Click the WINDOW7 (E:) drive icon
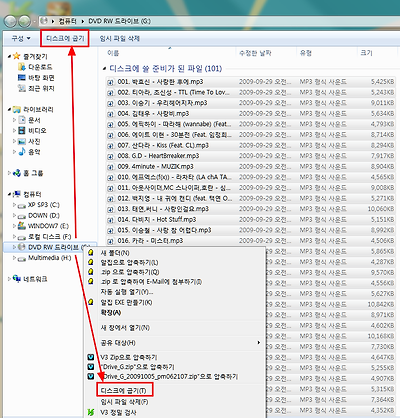400x418 pixels. (22, 226)
